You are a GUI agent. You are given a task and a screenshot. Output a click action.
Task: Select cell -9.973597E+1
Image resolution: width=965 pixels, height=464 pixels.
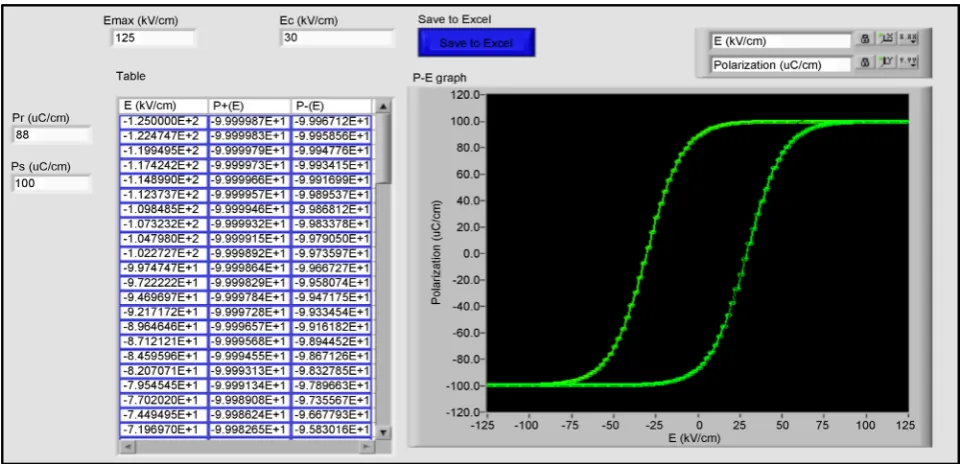332,254
